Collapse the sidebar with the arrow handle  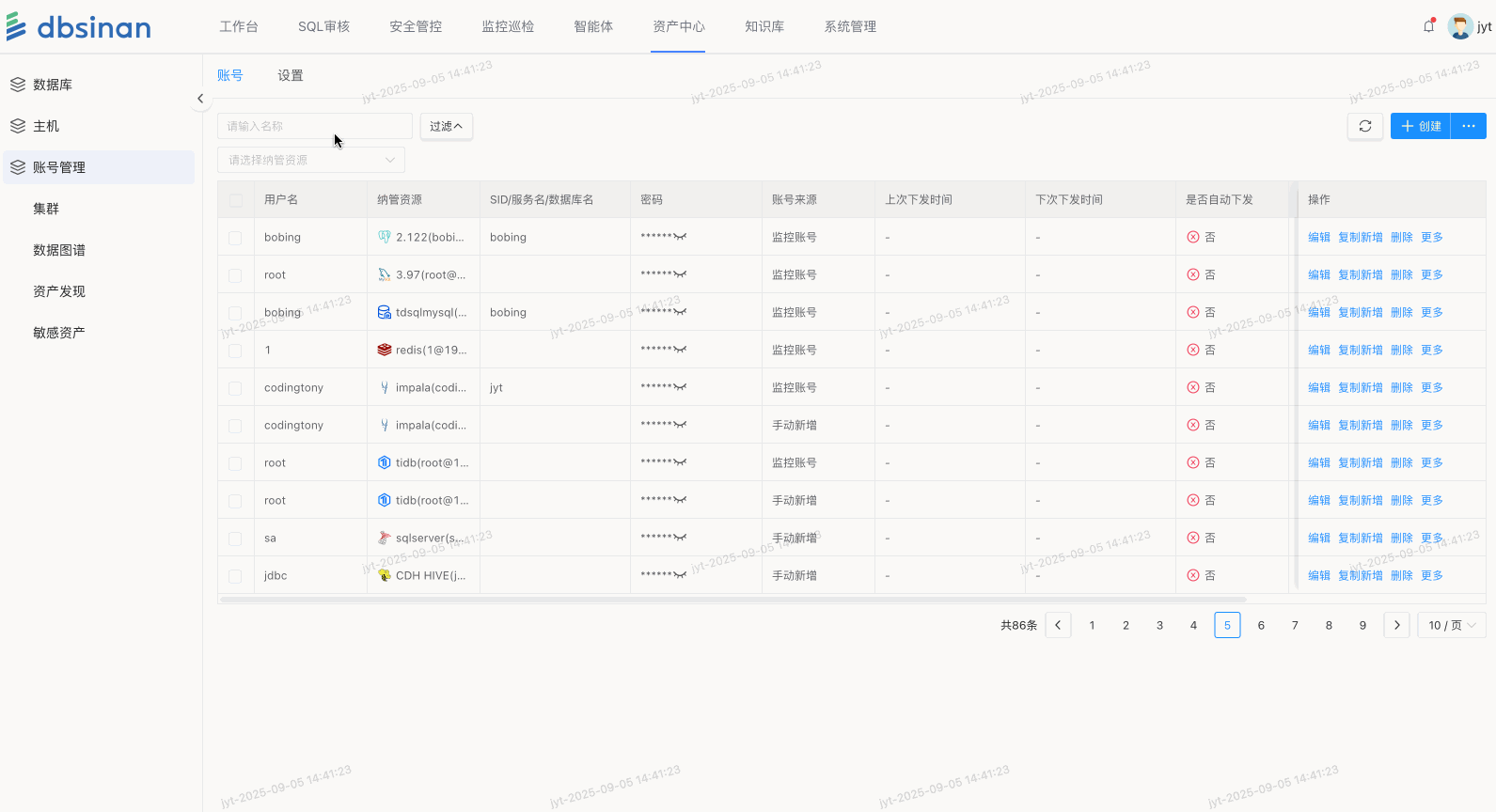pyautogui.click(x=200, y=99)
